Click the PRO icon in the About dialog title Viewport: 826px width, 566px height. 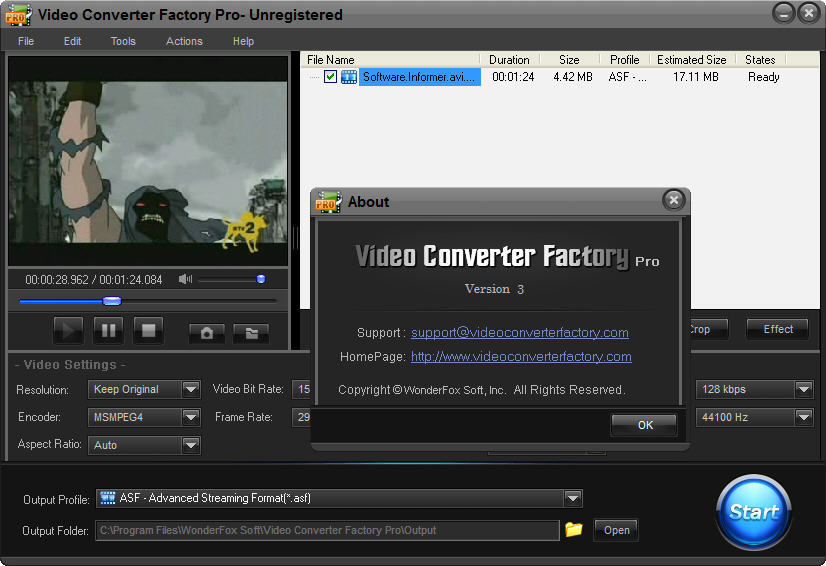[328, 202]
